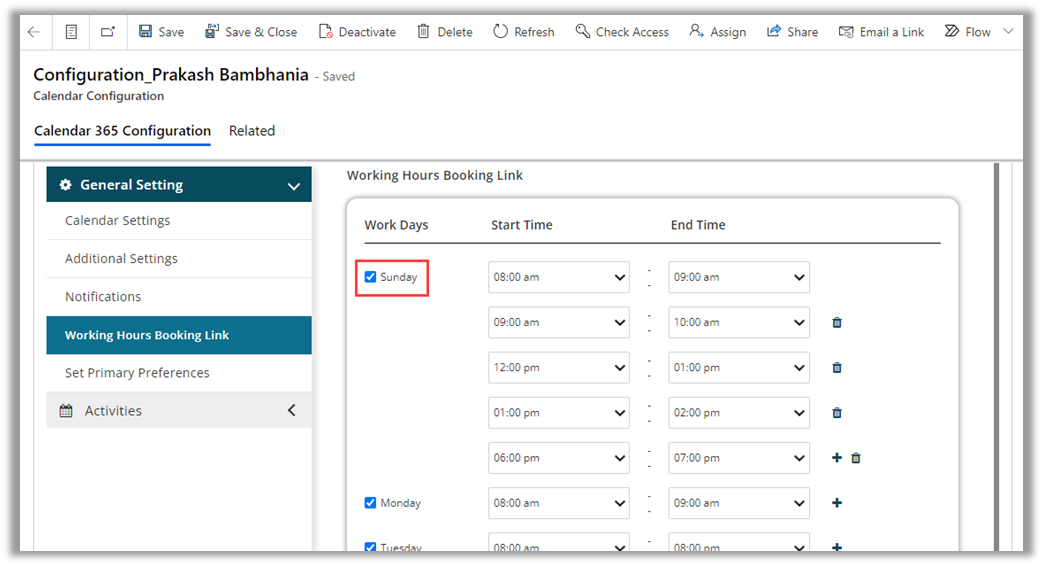Open Sunday 08:00 am start time dropdown

558,277
